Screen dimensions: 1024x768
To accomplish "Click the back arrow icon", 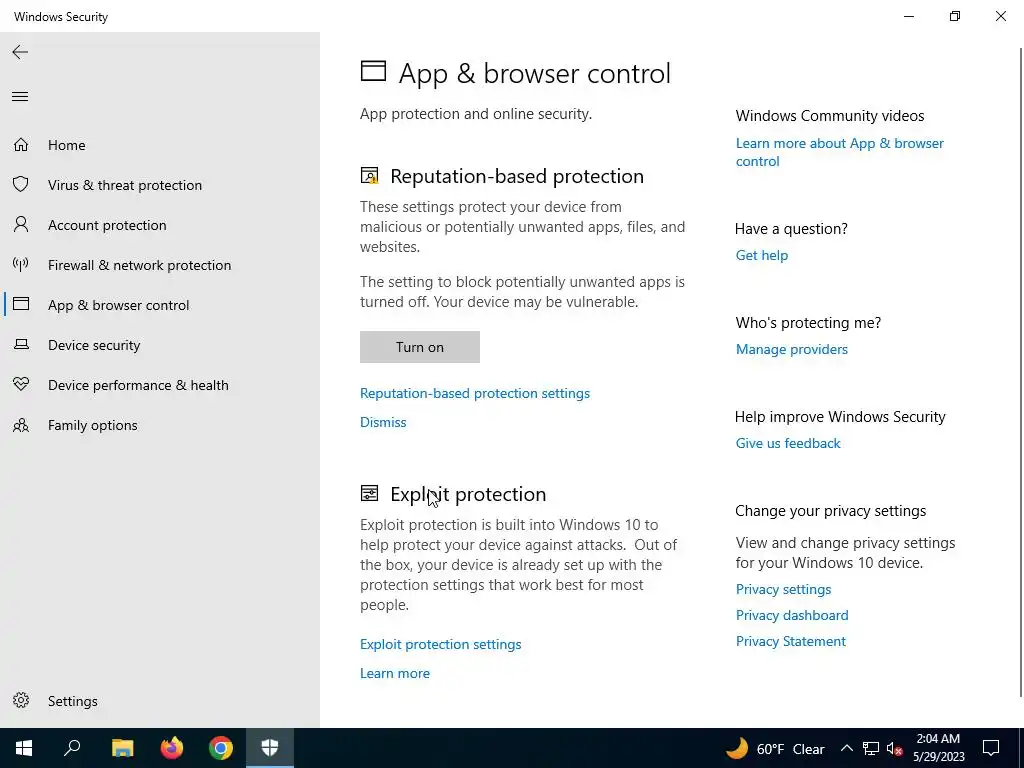I will pos(20,52).
